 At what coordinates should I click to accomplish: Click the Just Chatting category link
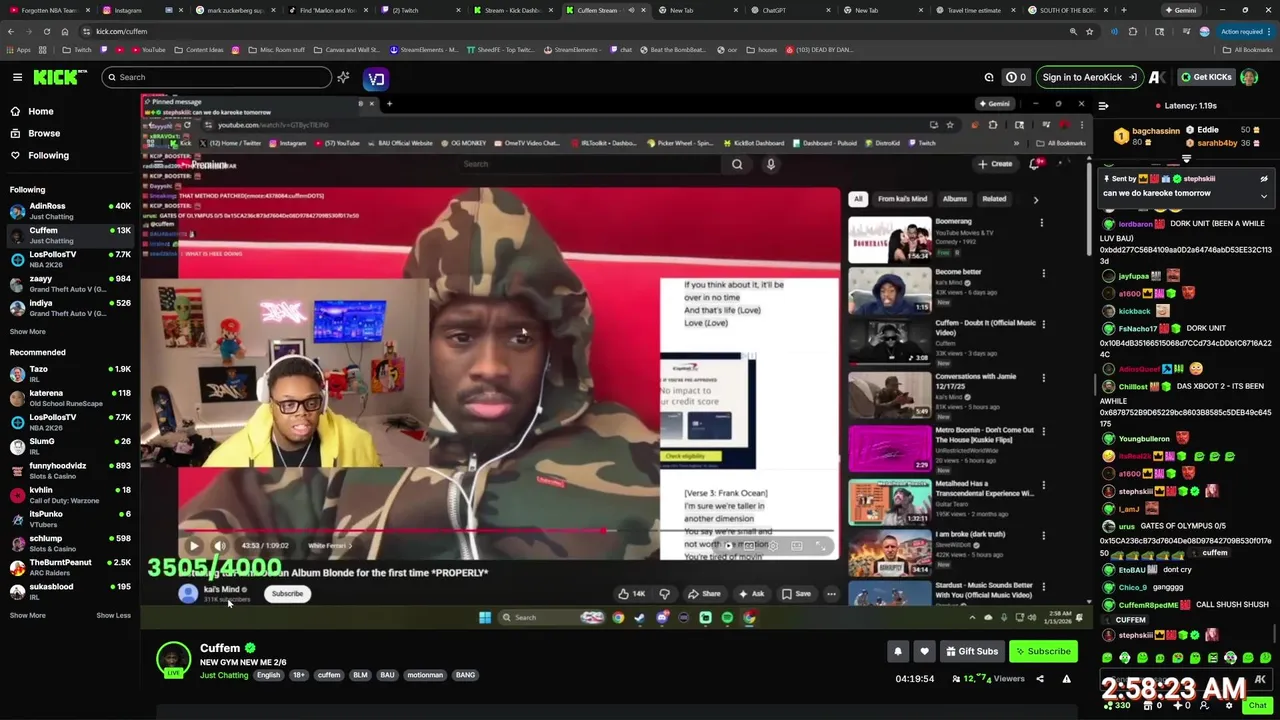[224, 675]
